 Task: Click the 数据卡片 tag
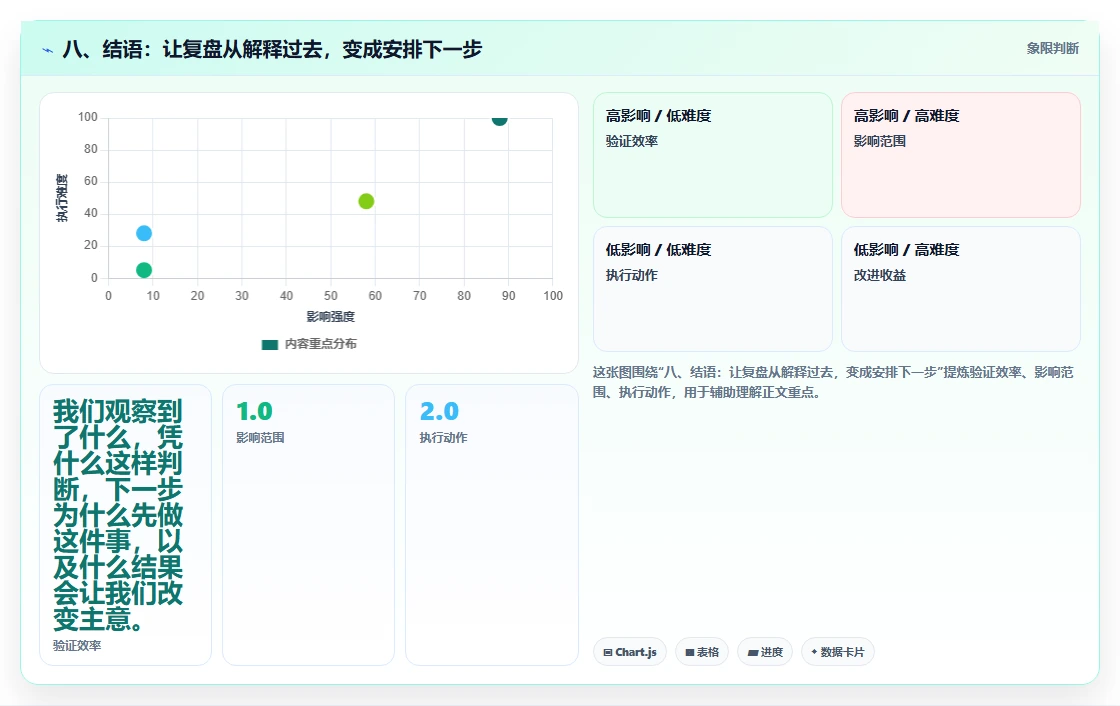(x=837, y=652)
